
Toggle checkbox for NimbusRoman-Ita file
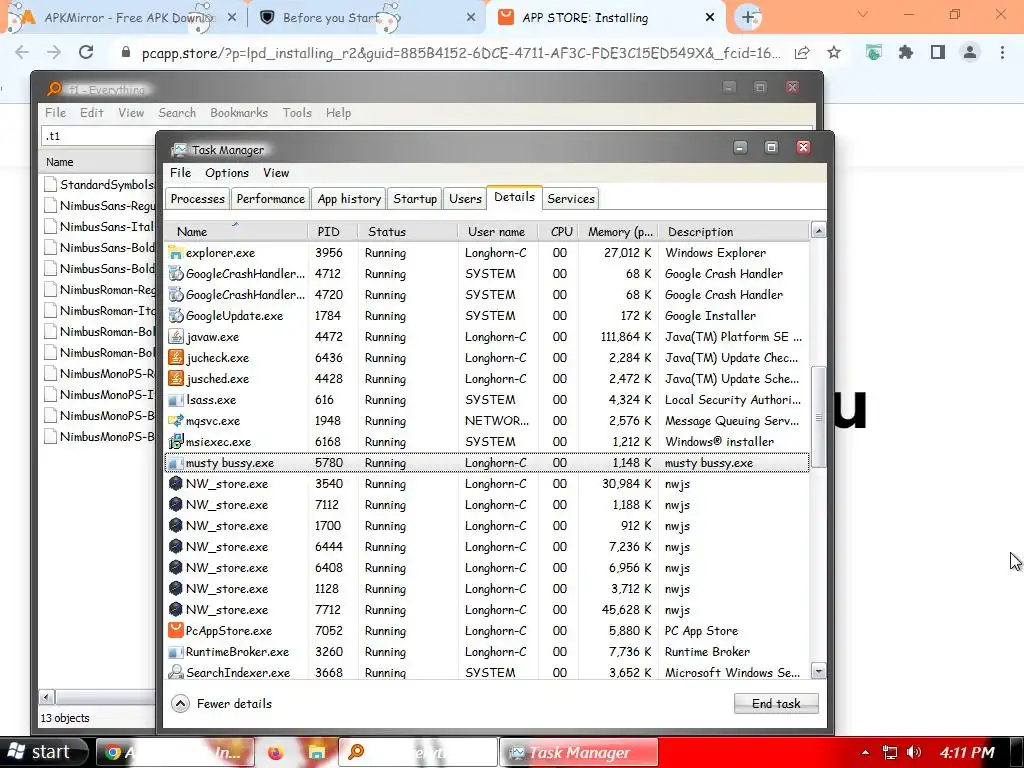pyautogui.click(x=50, y=310)
